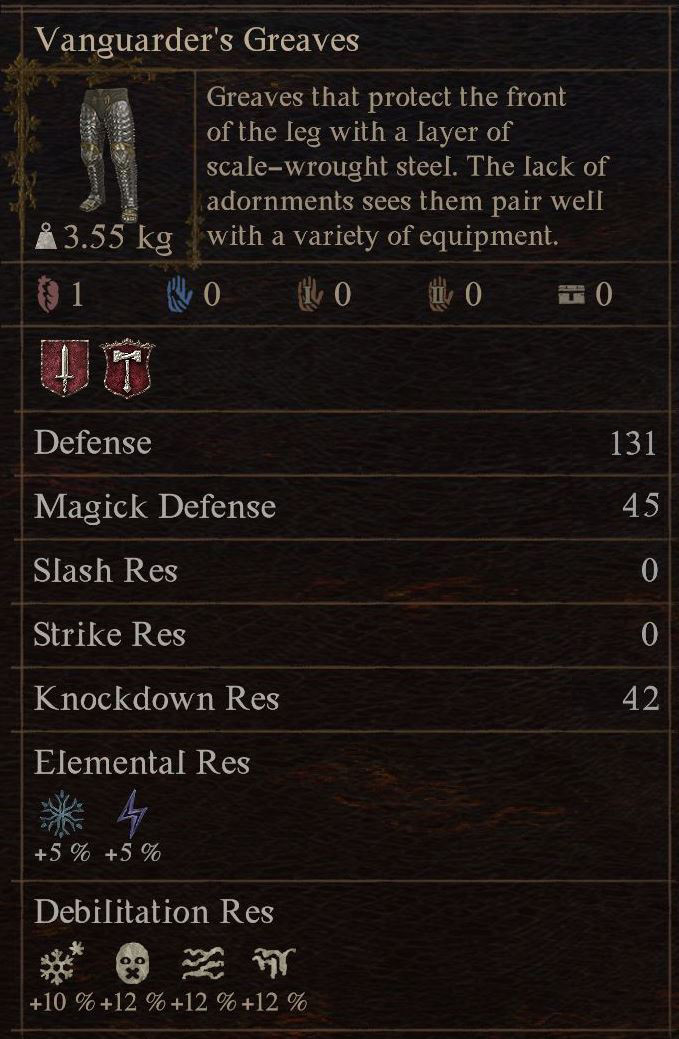679x1039 pixels.
Task: Click the silenced mask debilitation icon
Action: pyautogui.click(x=132, y=964)
